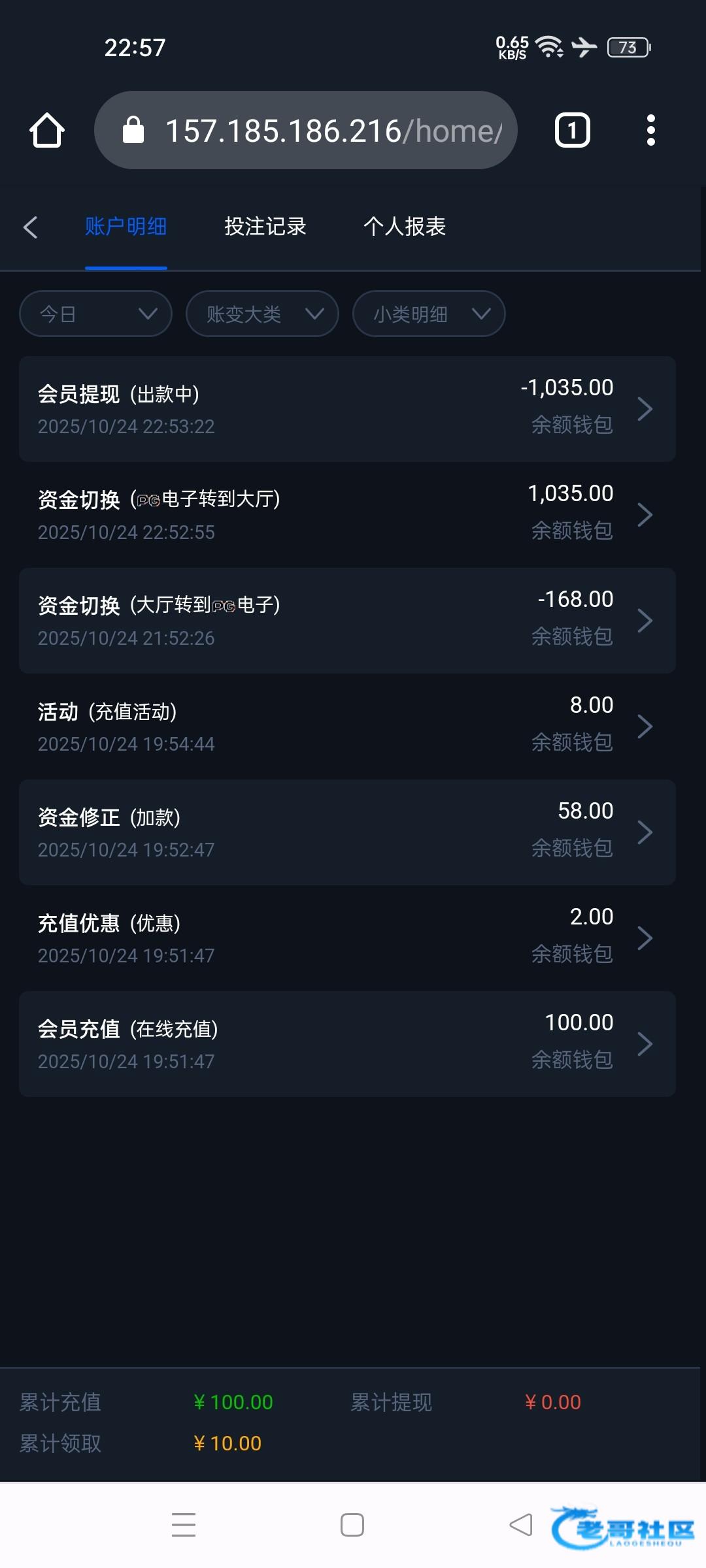Expand arrow for 充值优惠 (优惠) entry

pos(645,938)
